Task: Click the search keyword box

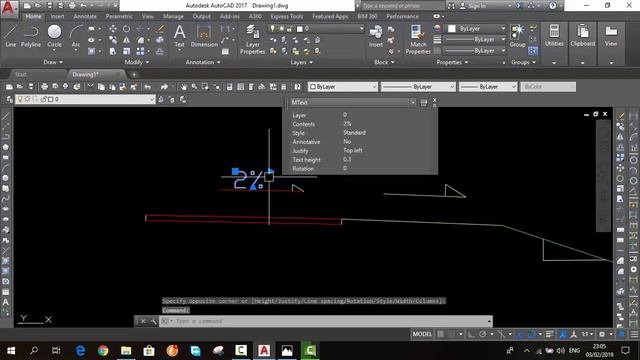Action: tap(402, 6)
